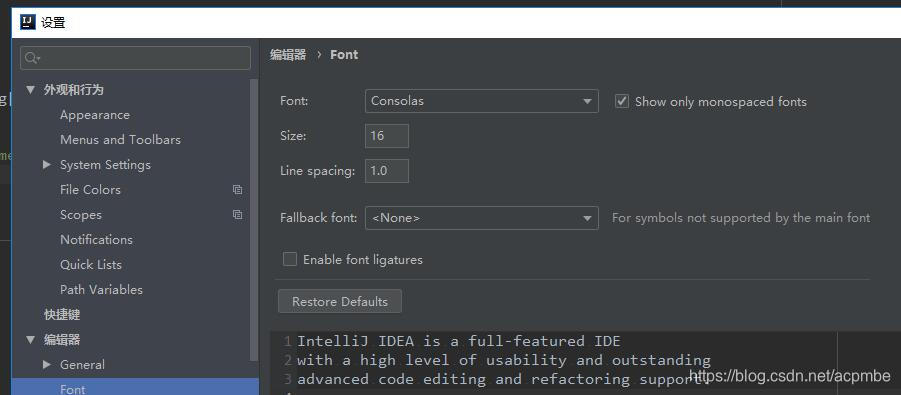Go to Notifications settings

click(x=96, y=240)
